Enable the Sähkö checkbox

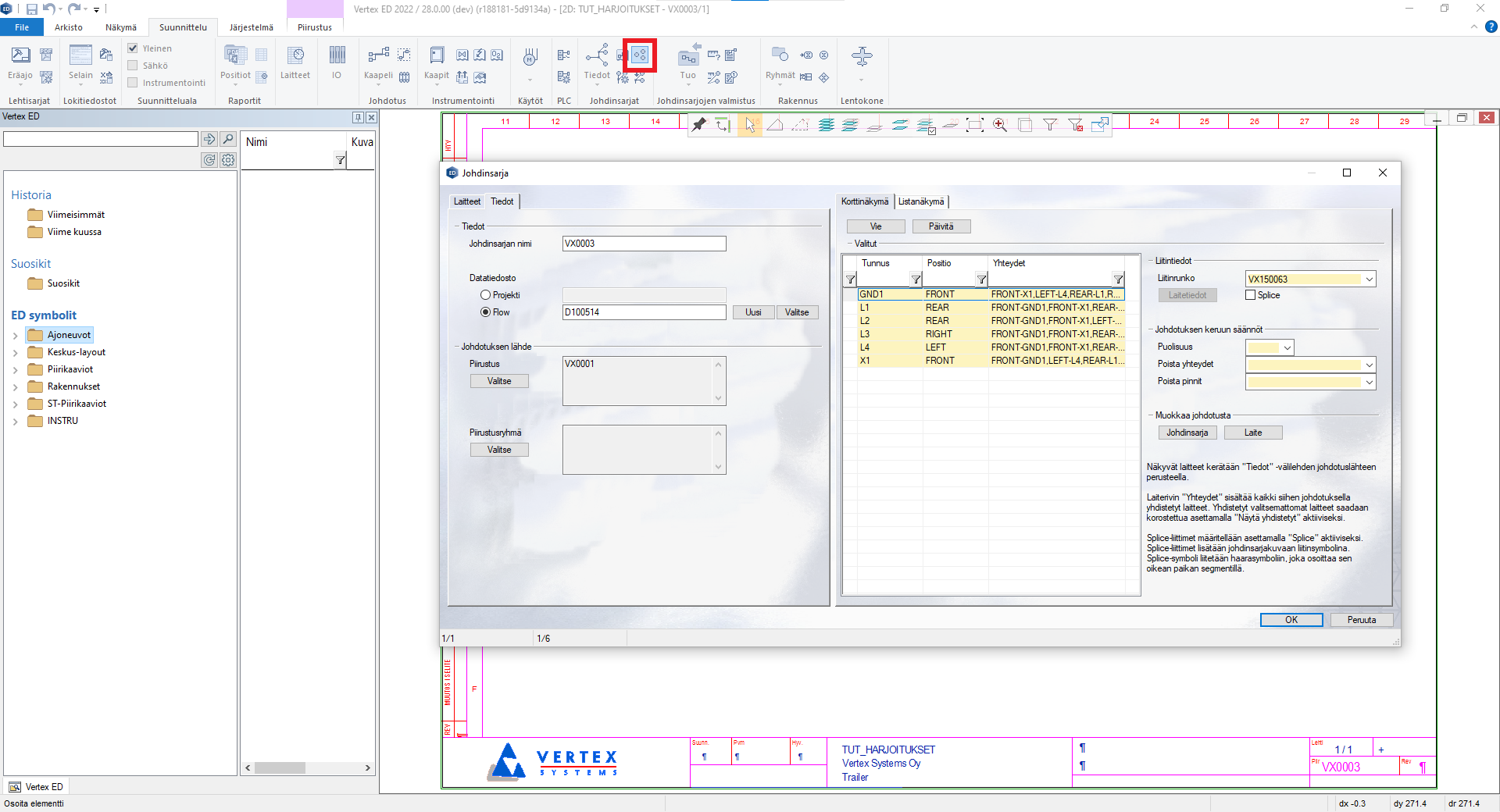pos(133,66)
